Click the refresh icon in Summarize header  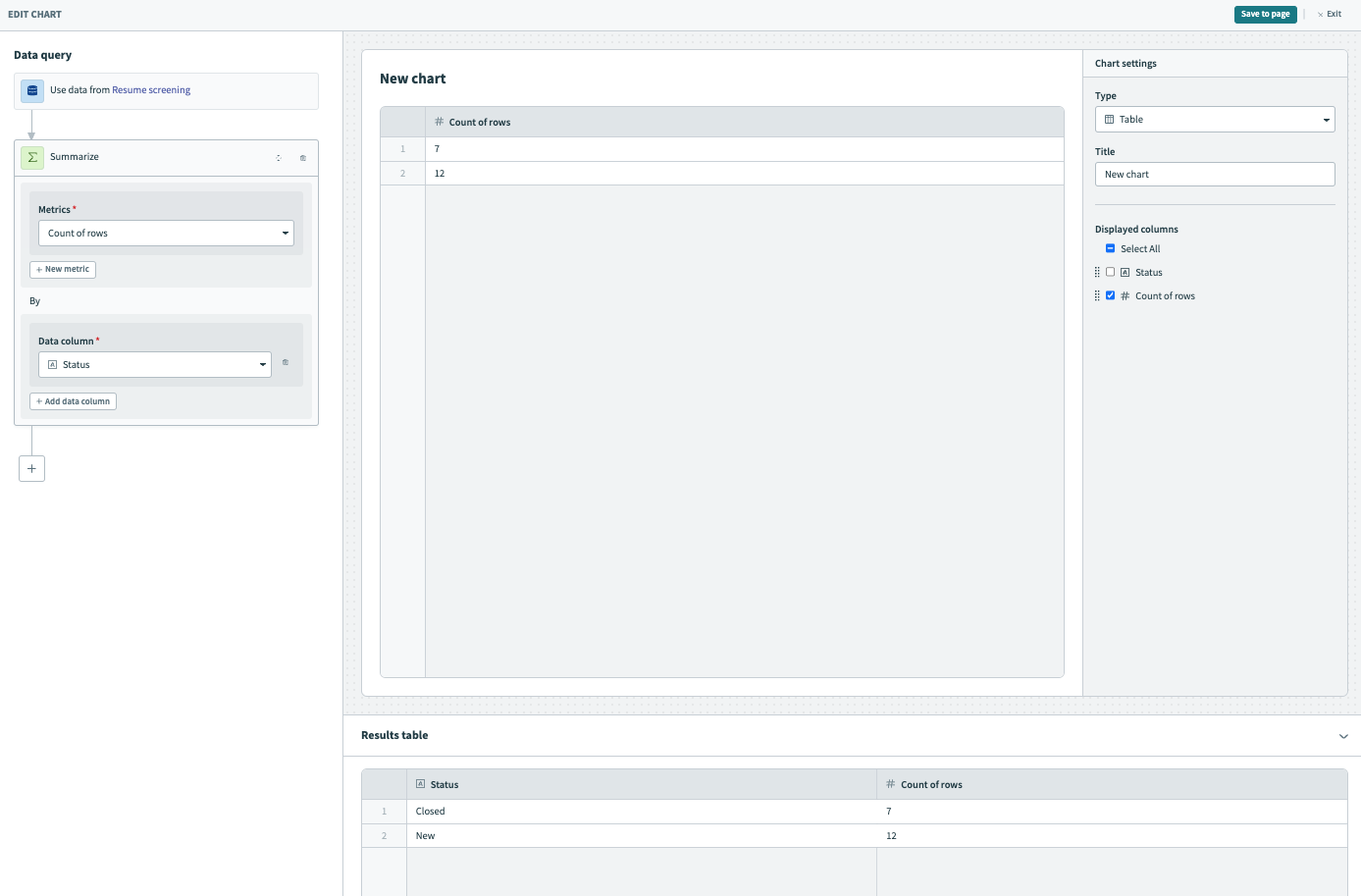click(279, 158)
